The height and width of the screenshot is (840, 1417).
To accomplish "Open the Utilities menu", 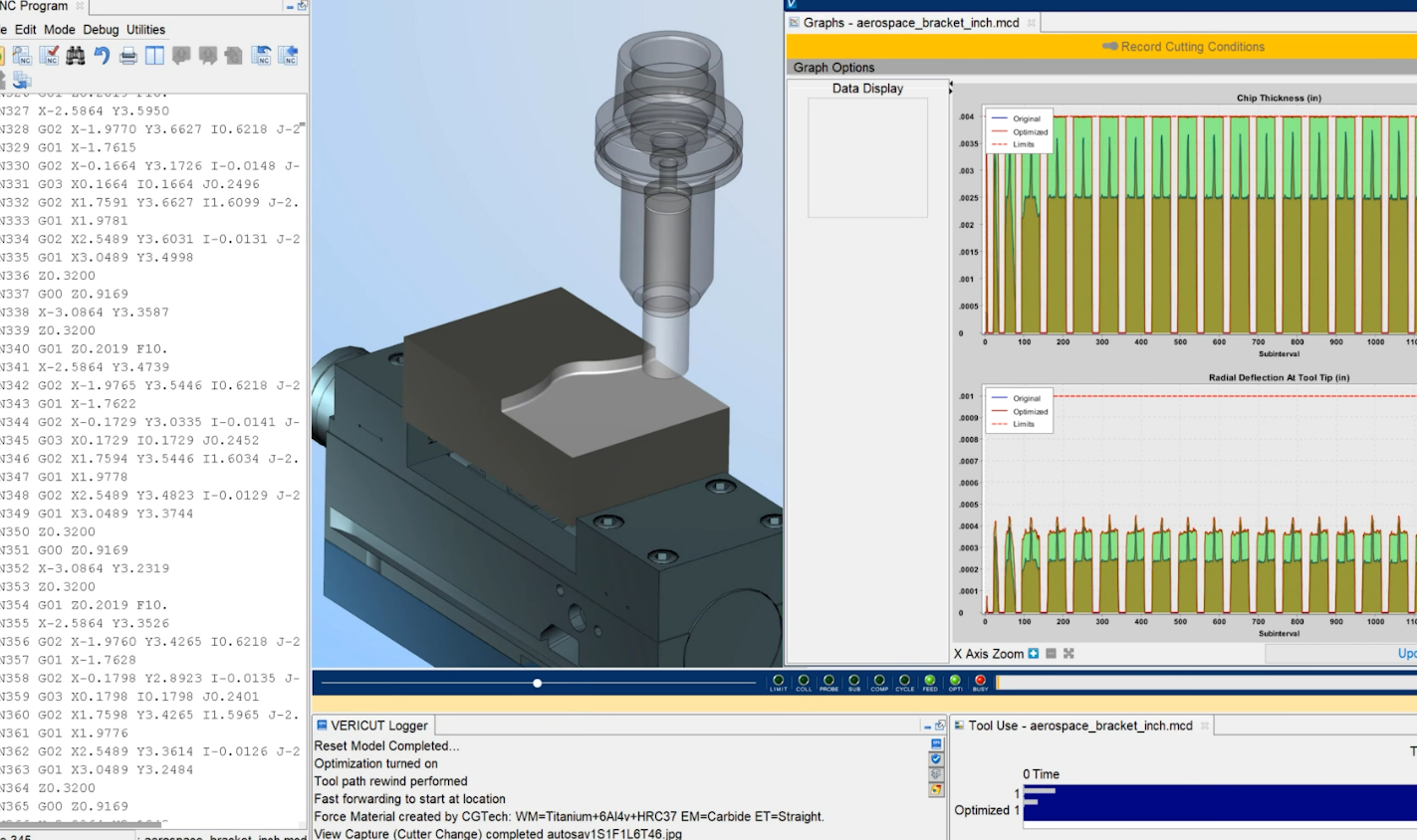I will click(145, 30).
